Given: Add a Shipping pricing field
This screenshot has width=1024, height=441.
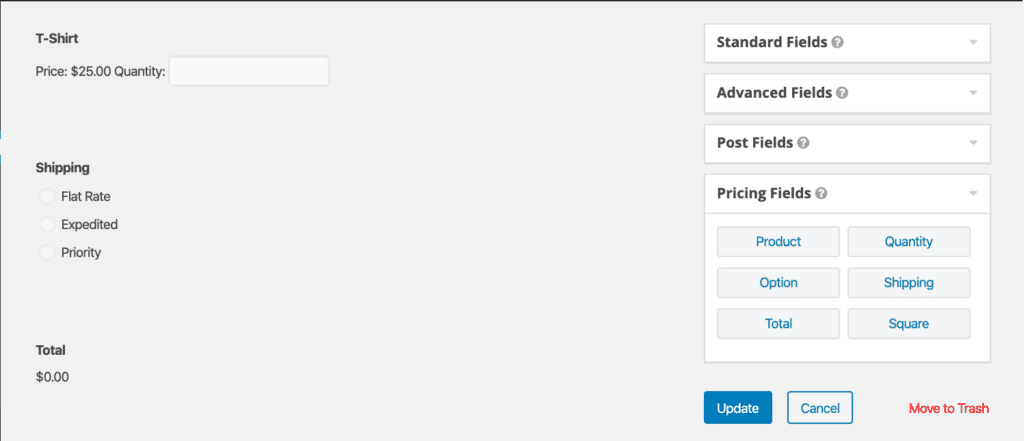Looking at the screenshot, I should [909, 283].
